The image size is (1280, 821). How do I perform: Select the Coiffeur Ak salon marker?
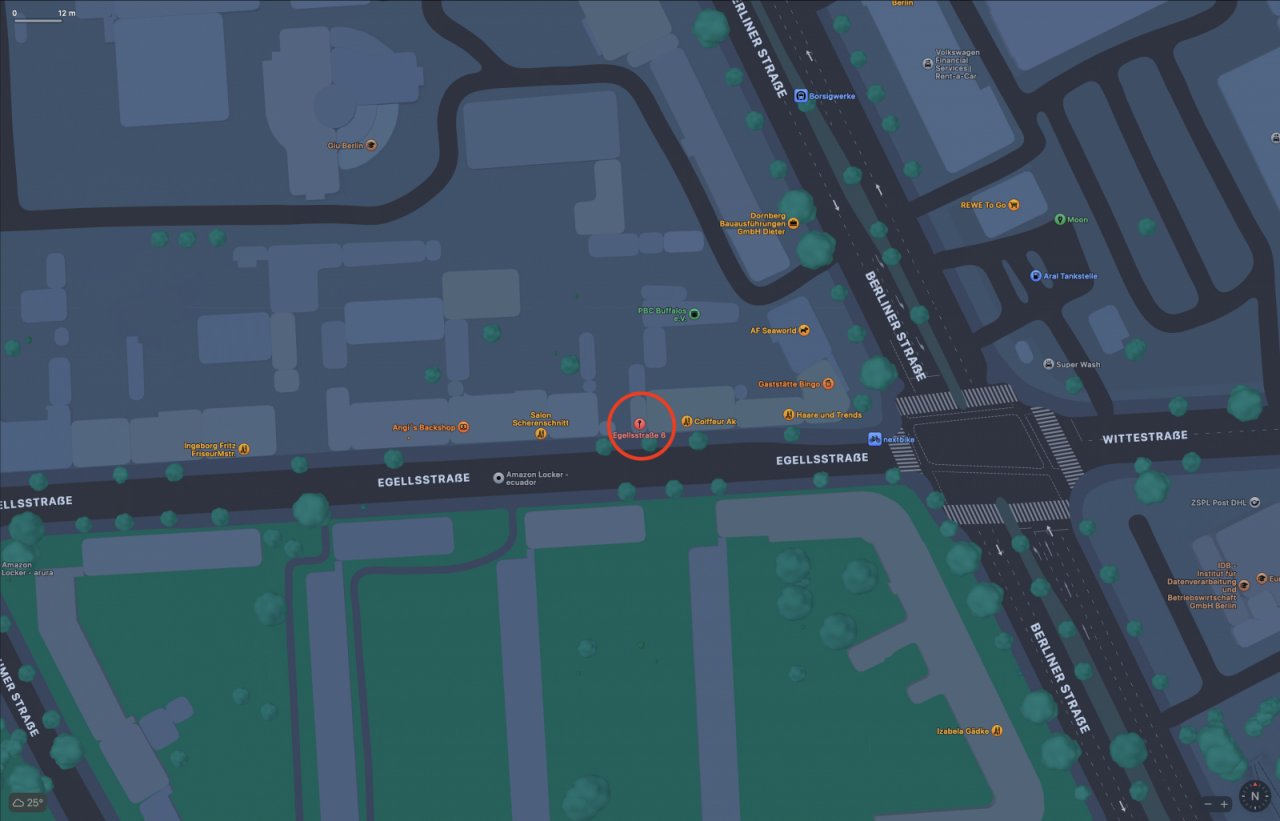point(686,421)
